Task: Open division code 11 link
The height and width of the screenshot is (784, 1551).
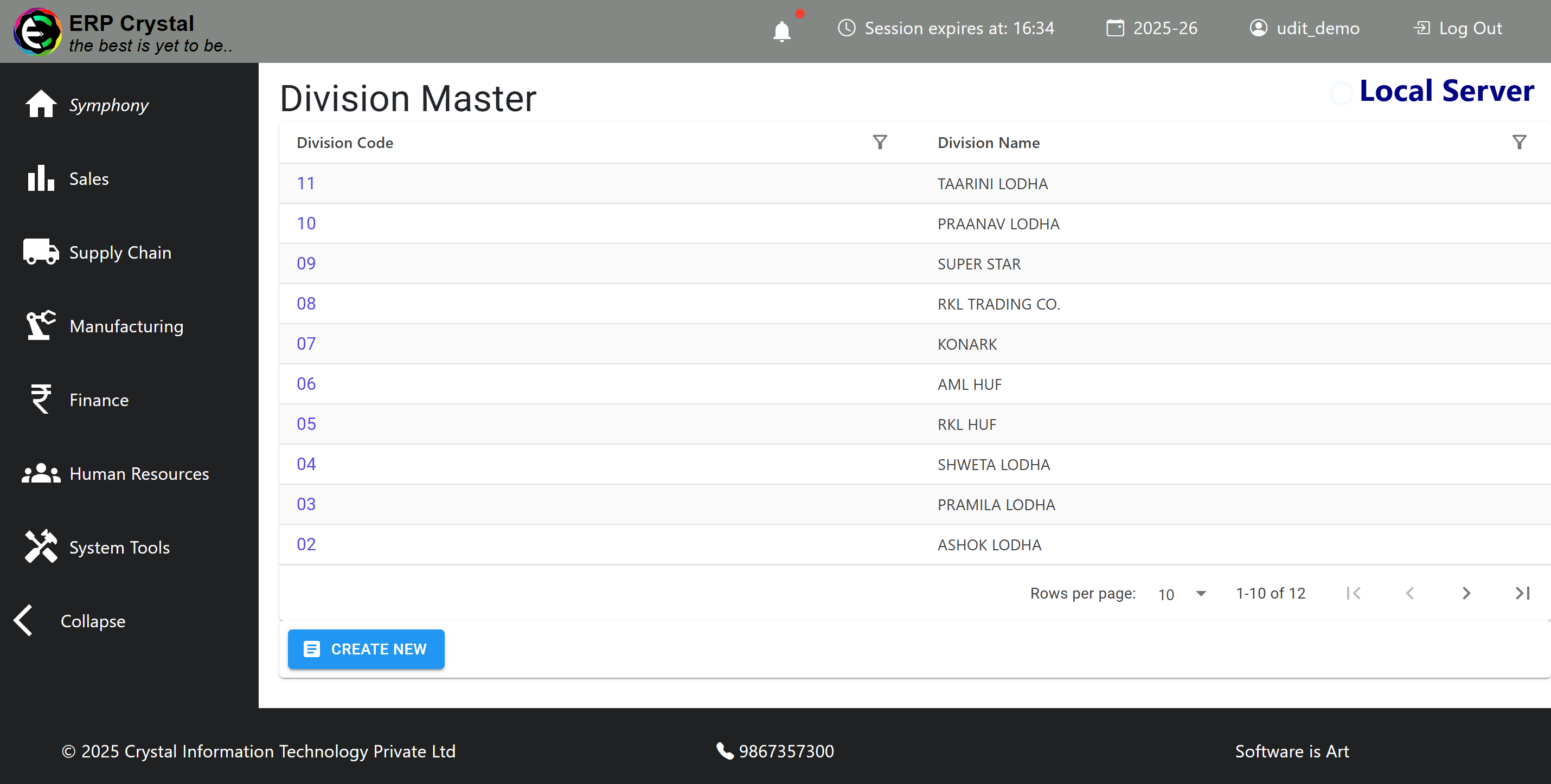Action: [305, 183]
